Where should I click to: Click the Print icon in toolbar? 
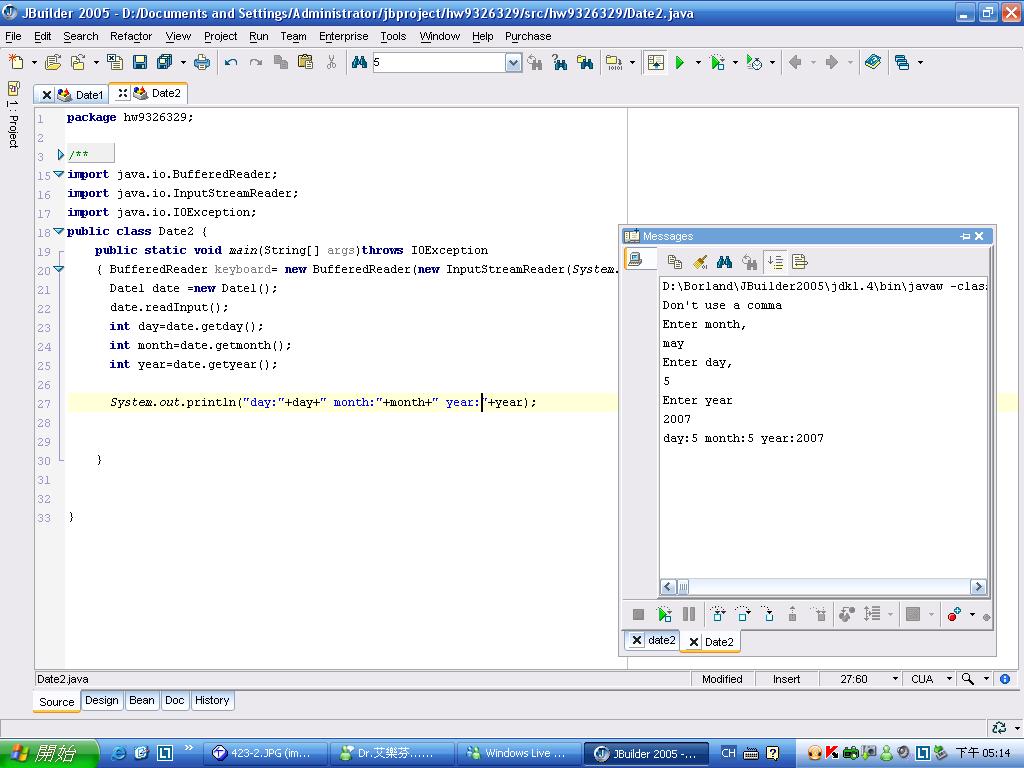tap(202, 62)
